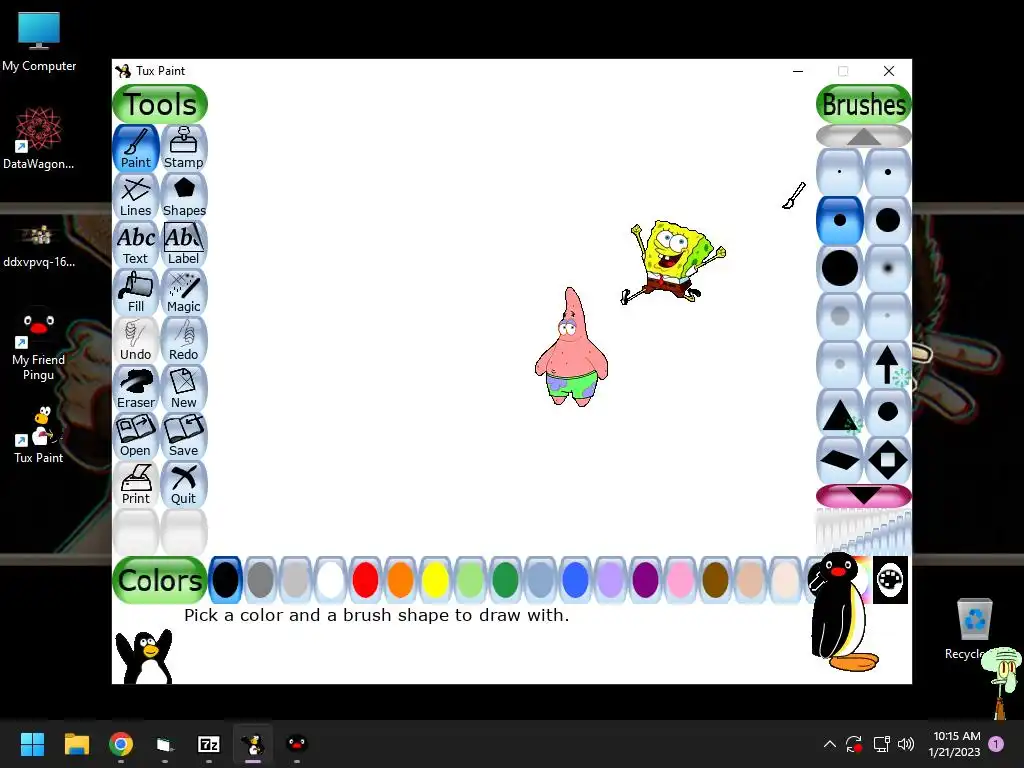Select the Paint tool
The image size is (1024, 768).
tap(136, 148)
